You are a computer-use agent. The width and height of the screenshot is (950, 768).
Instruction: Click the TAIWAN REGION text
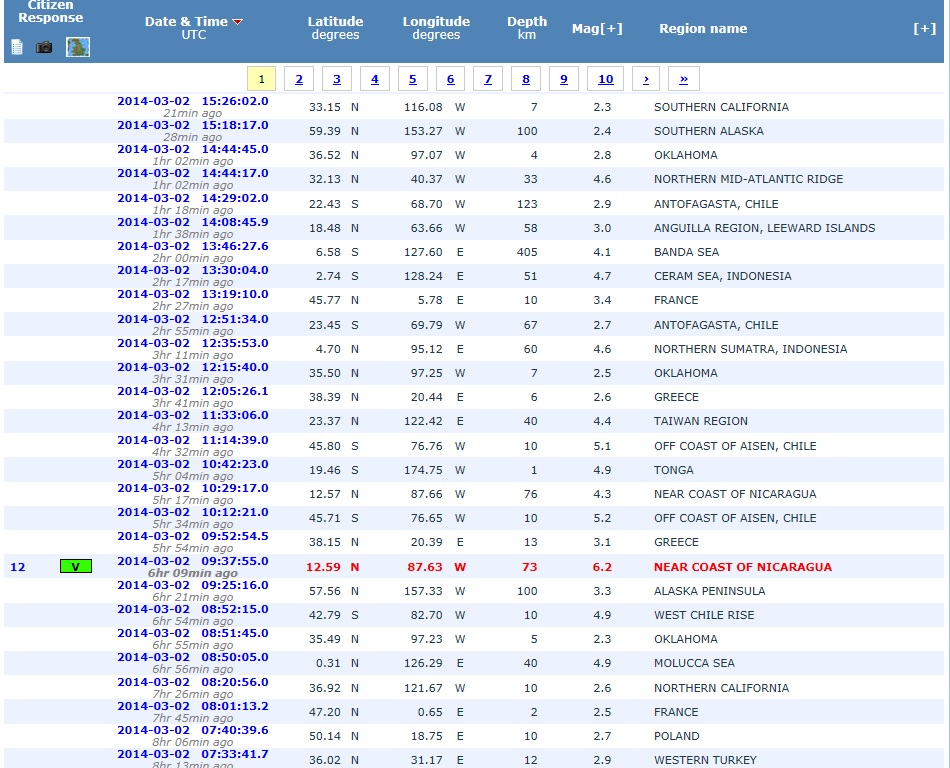tap(701, 421)
